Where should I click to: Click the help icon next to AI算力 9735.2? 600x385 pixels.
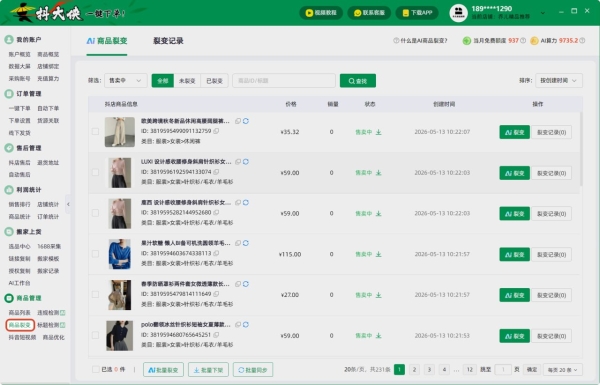[582, 41]
